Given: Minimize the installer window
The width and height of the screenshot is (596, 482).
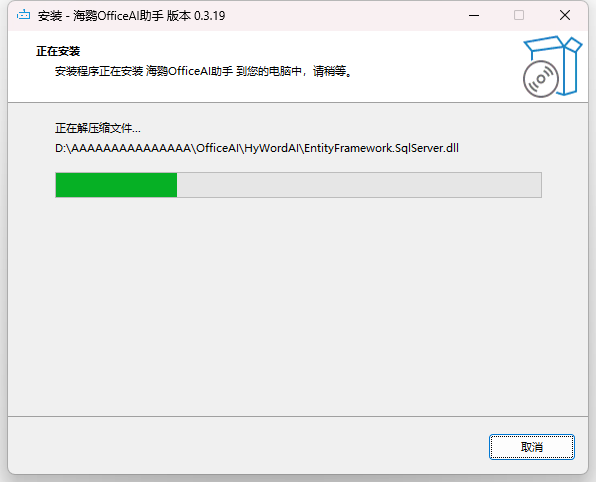Looking at the screenshot, I should tap(474, 16).
